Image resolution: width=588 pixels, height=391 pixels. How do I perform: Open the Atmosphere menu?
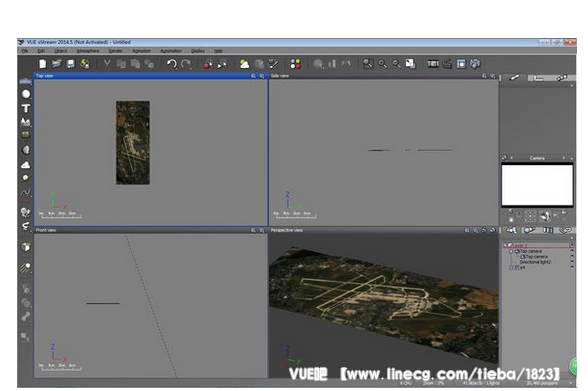pyautogui.click(x=88, y=51)
